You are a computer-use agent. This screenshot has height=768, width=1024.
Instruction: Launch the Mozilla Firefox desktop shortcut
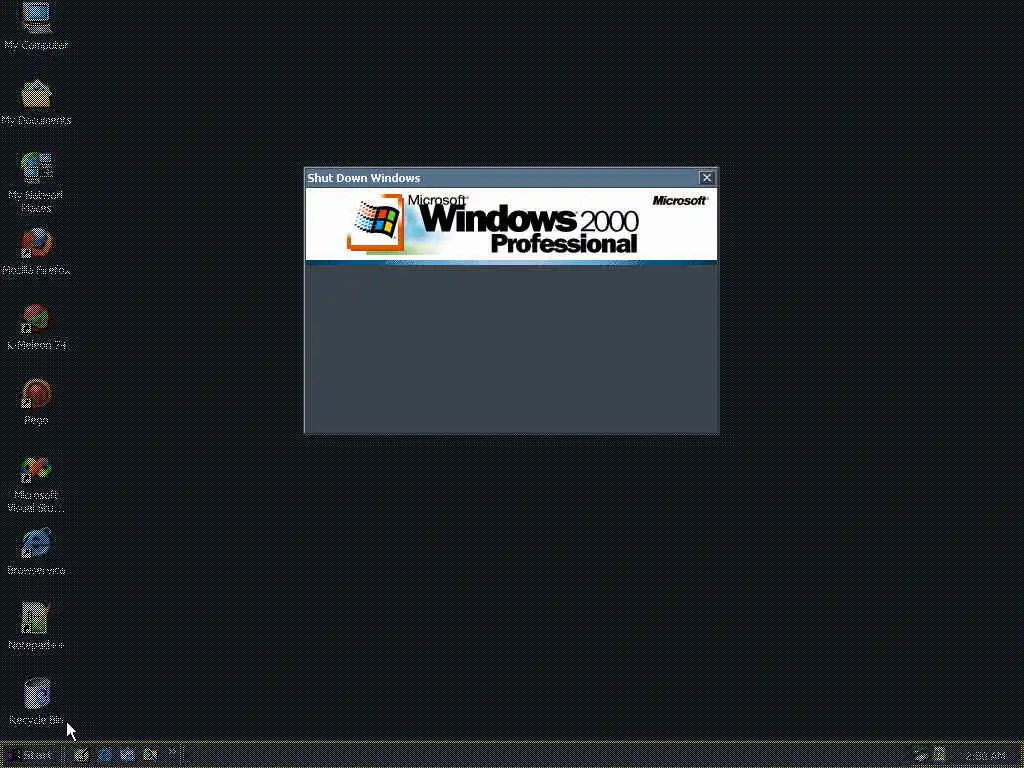[36, 251]
